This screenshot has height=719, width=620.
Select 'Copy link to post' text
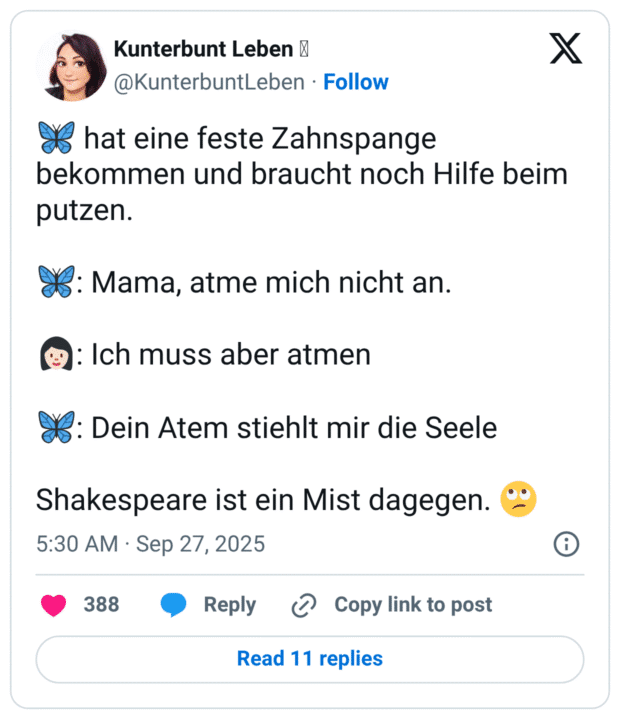coord(413,604)
